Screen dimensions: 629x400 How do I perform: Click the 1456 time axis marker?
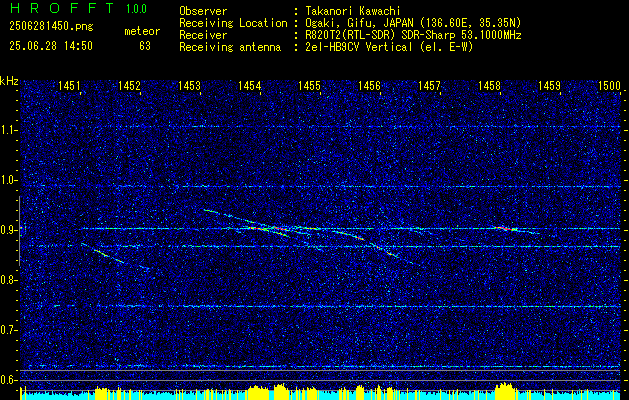click(369, 86)
